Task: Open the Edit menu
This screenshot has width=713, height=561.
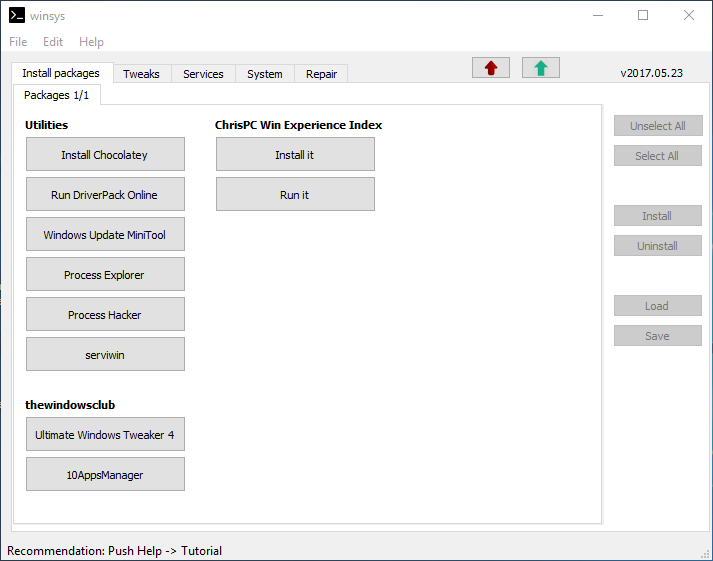Action: click(x=53, y=42)
